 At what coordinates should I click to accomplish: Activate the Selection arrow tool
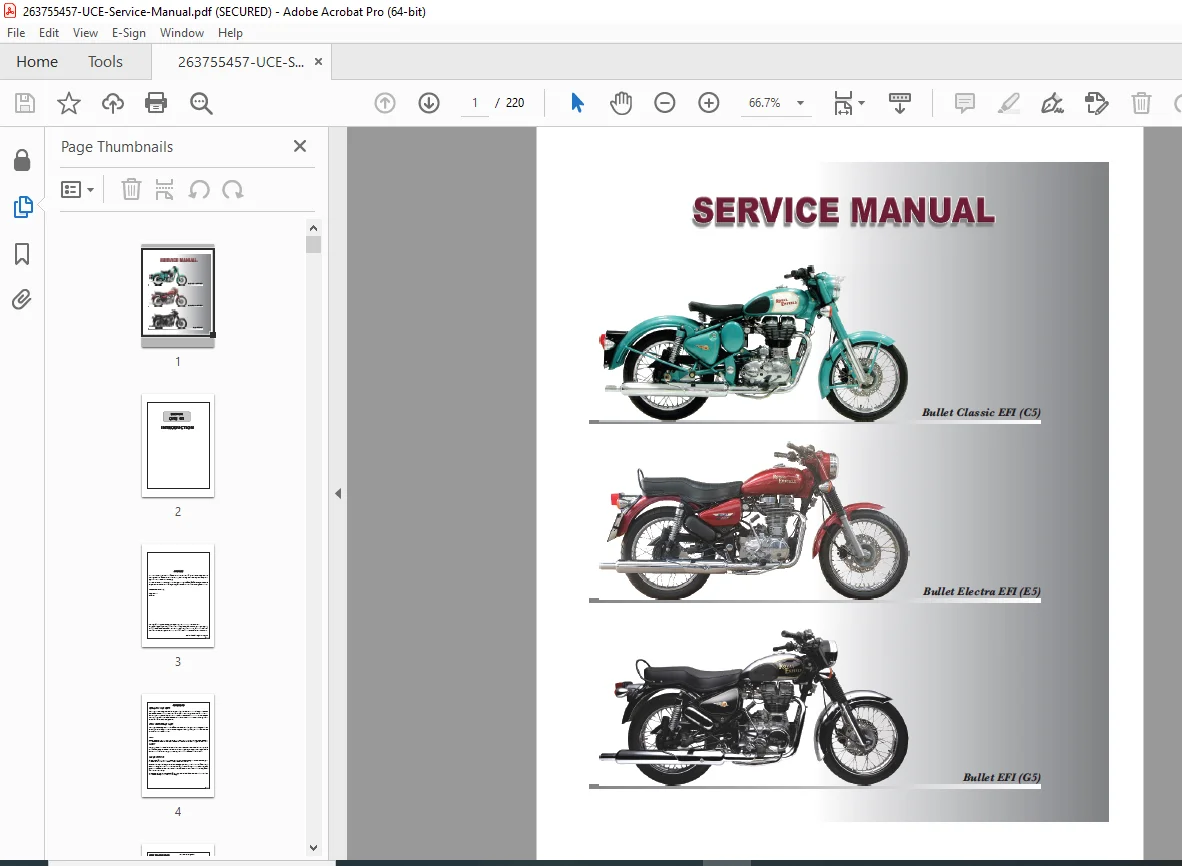click(577, 103)
